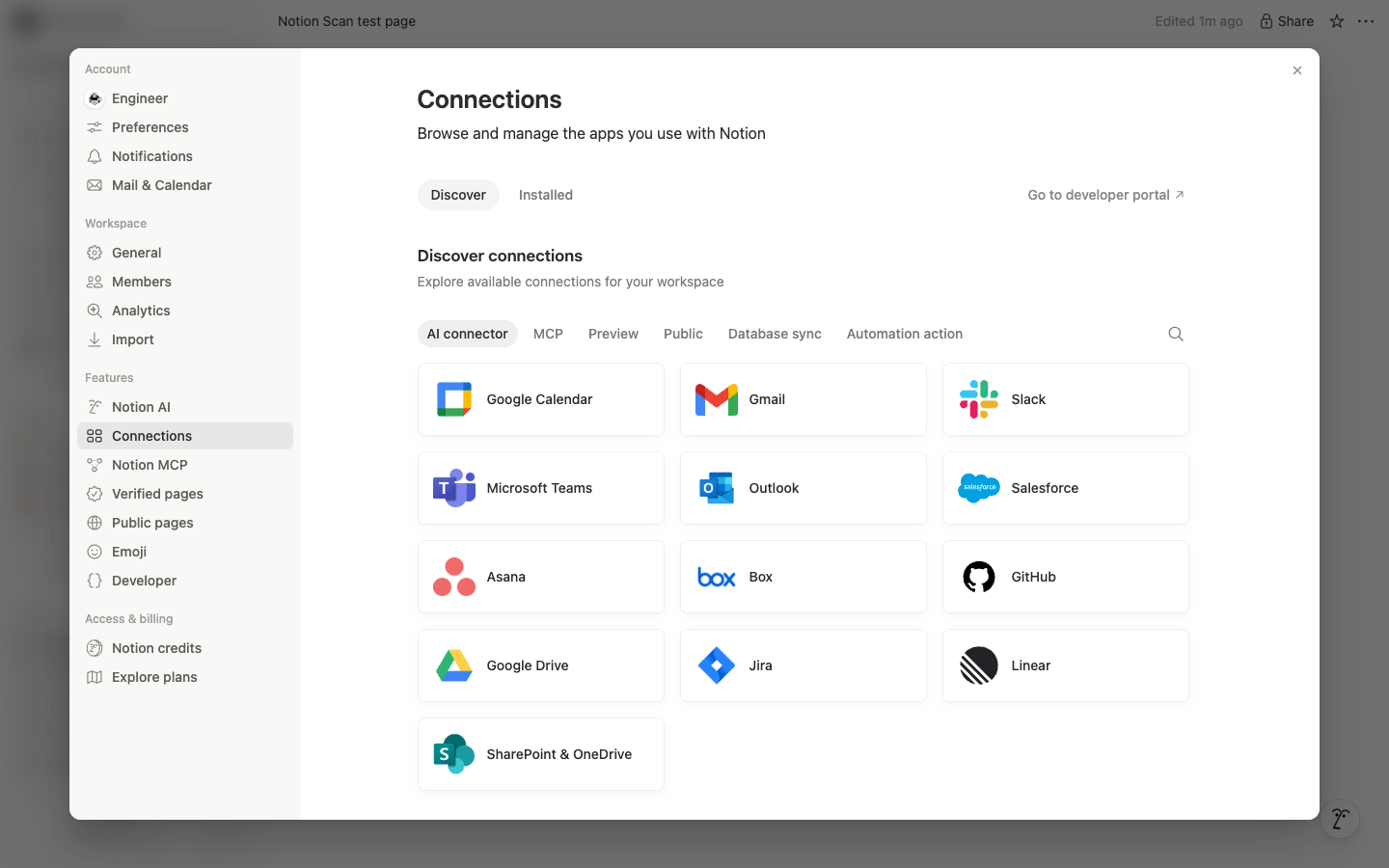
Task: Click the GitHub octocat logo
Action: (x=979, y=577)
